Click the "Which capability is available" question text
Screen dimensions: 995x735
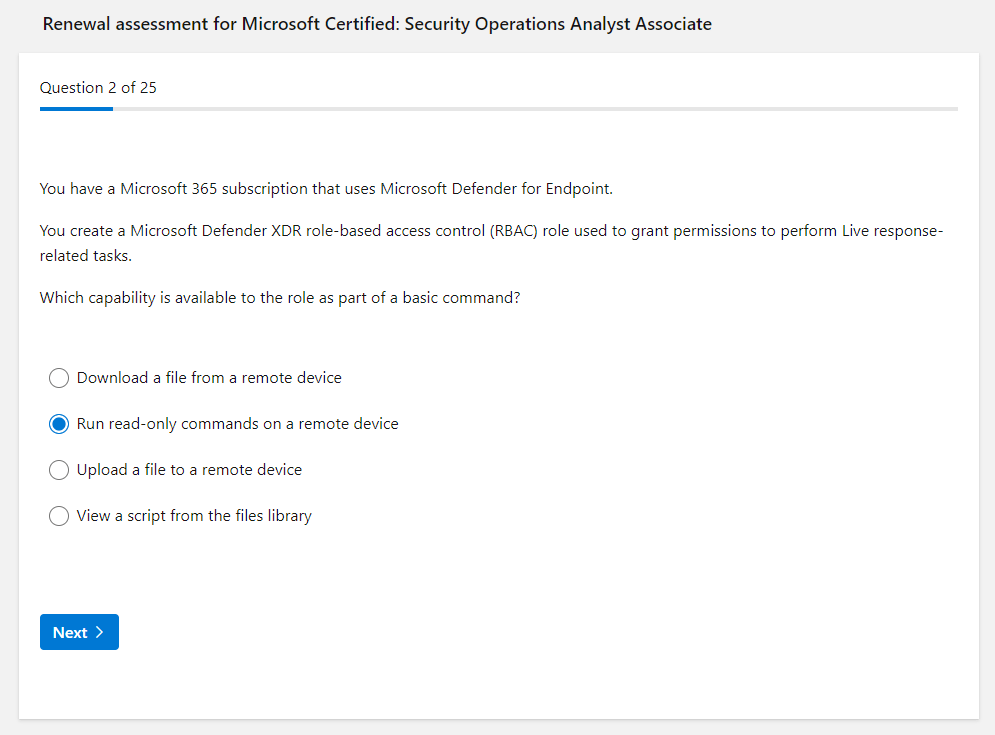click(x=280, y=298)
